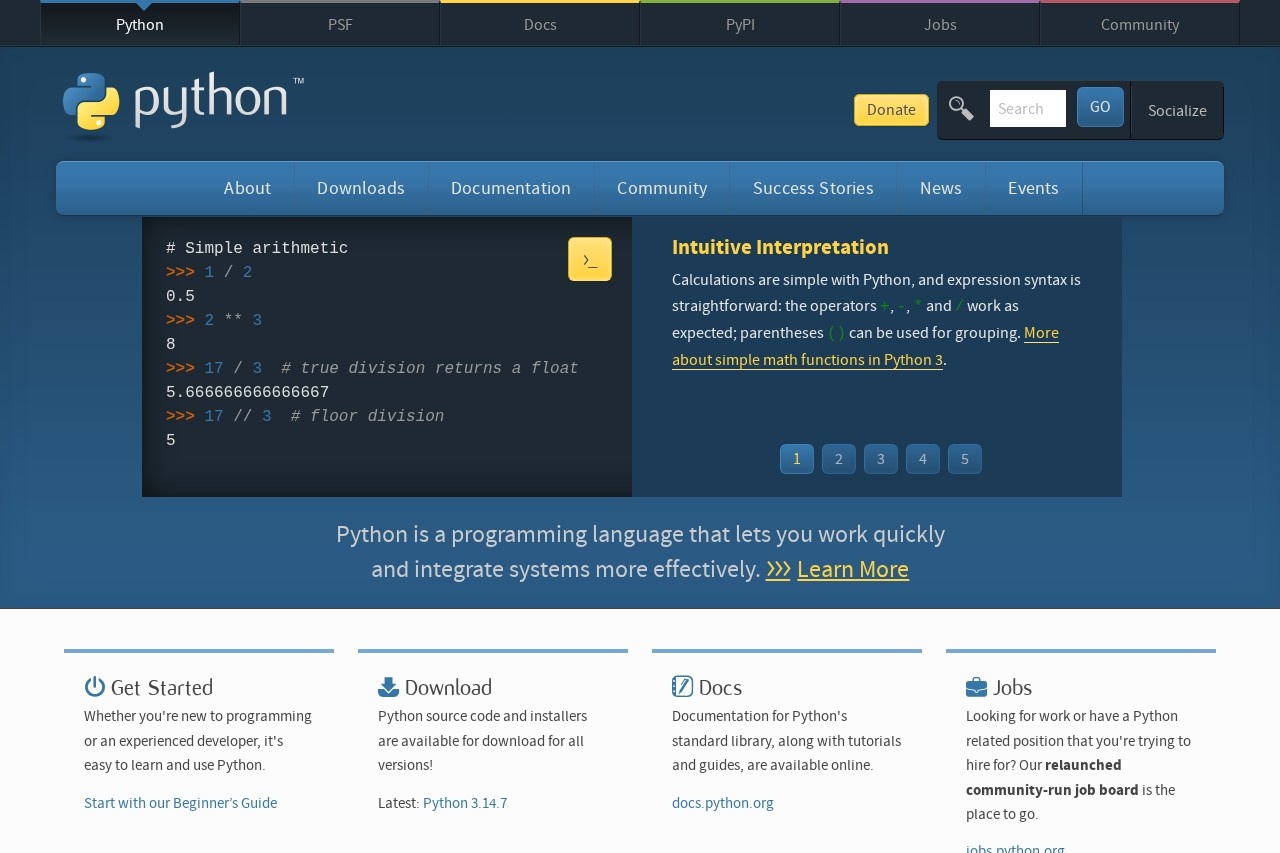This screenshot has height=853, width=1280.
Task: Open the Success Stories navigation menu
Action: point(813,188)
